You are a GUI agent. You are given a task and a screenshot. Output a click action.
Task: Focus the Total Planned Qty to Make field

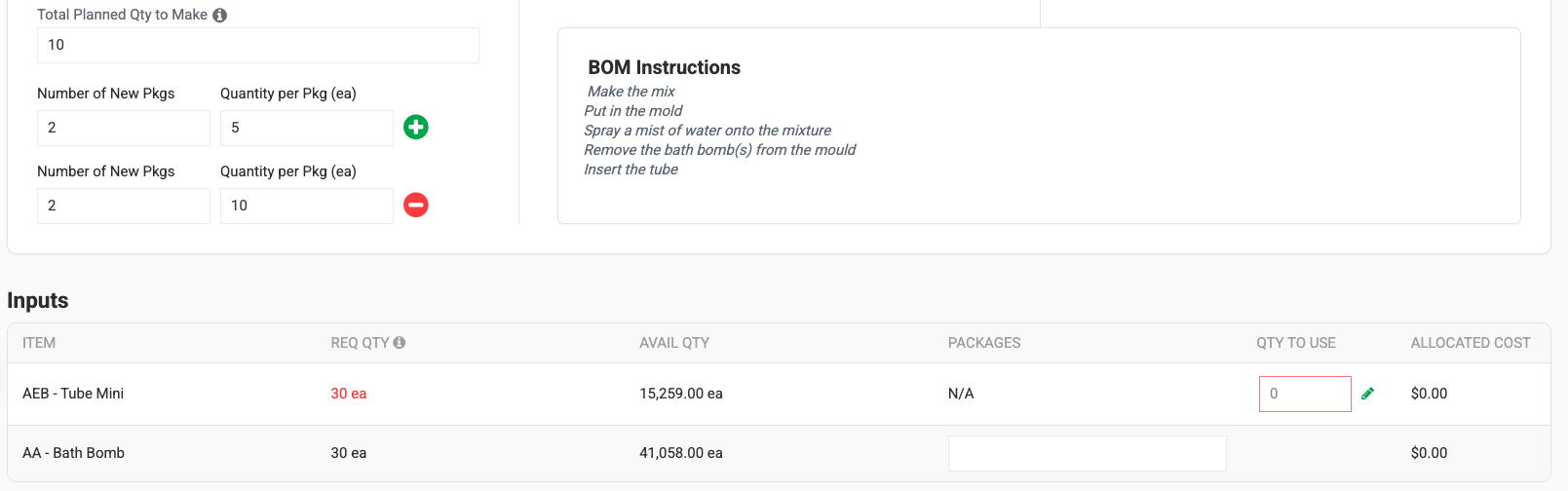[257, 45]
